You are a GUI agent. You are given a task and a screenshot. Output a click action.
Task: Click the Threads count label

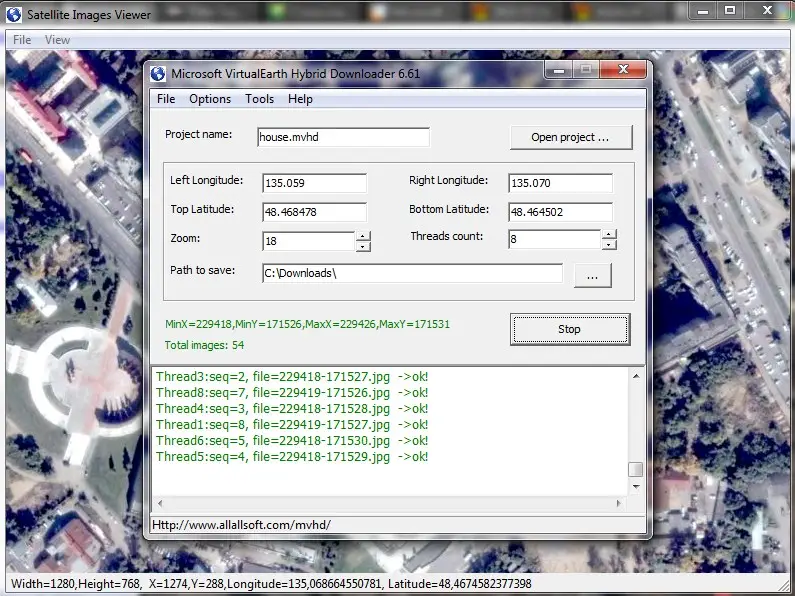[x=447, y=236]
